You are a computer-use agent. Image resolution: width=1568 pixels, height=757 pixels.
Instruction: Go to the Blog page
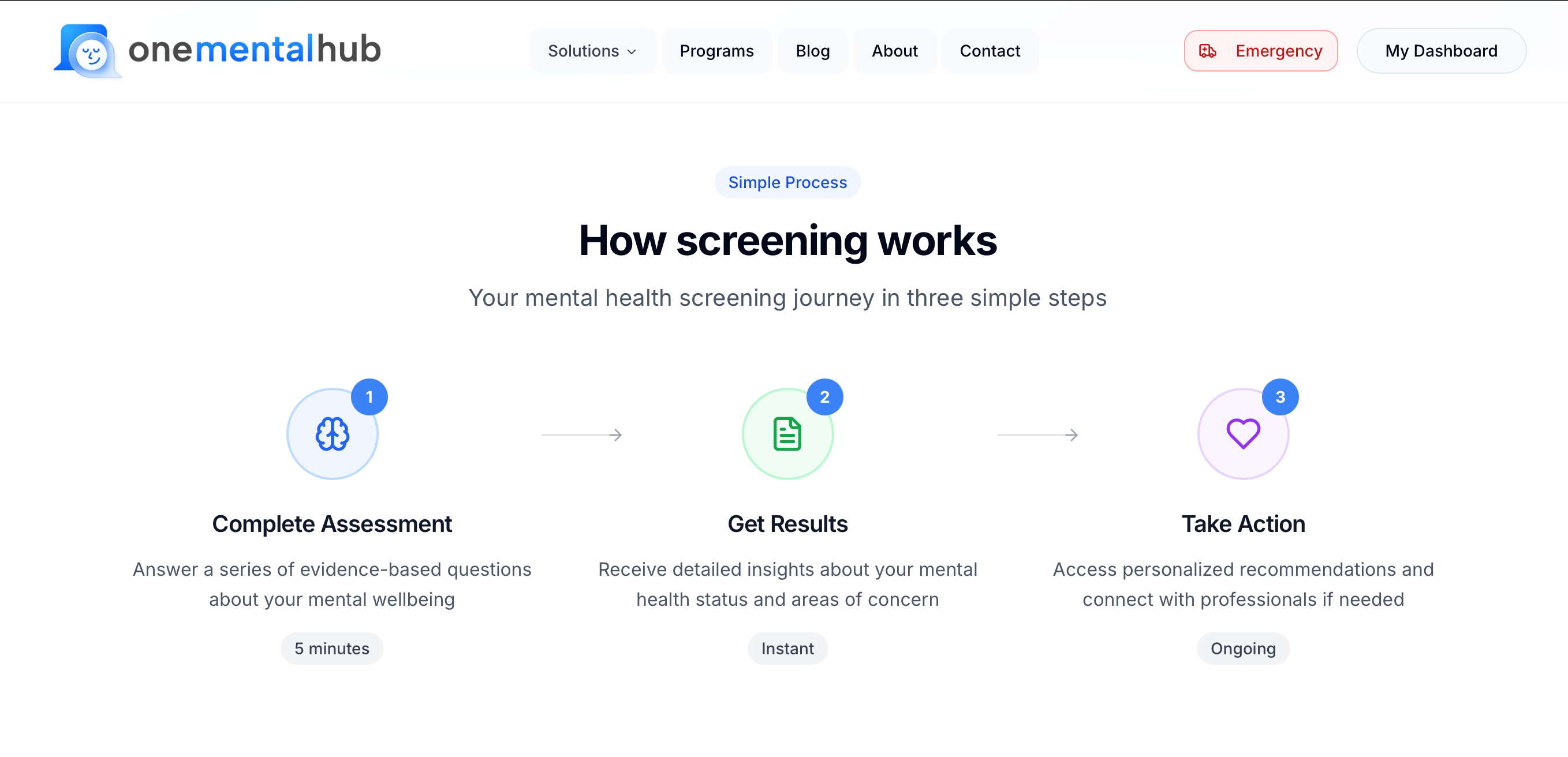click(x=813, y=51)
